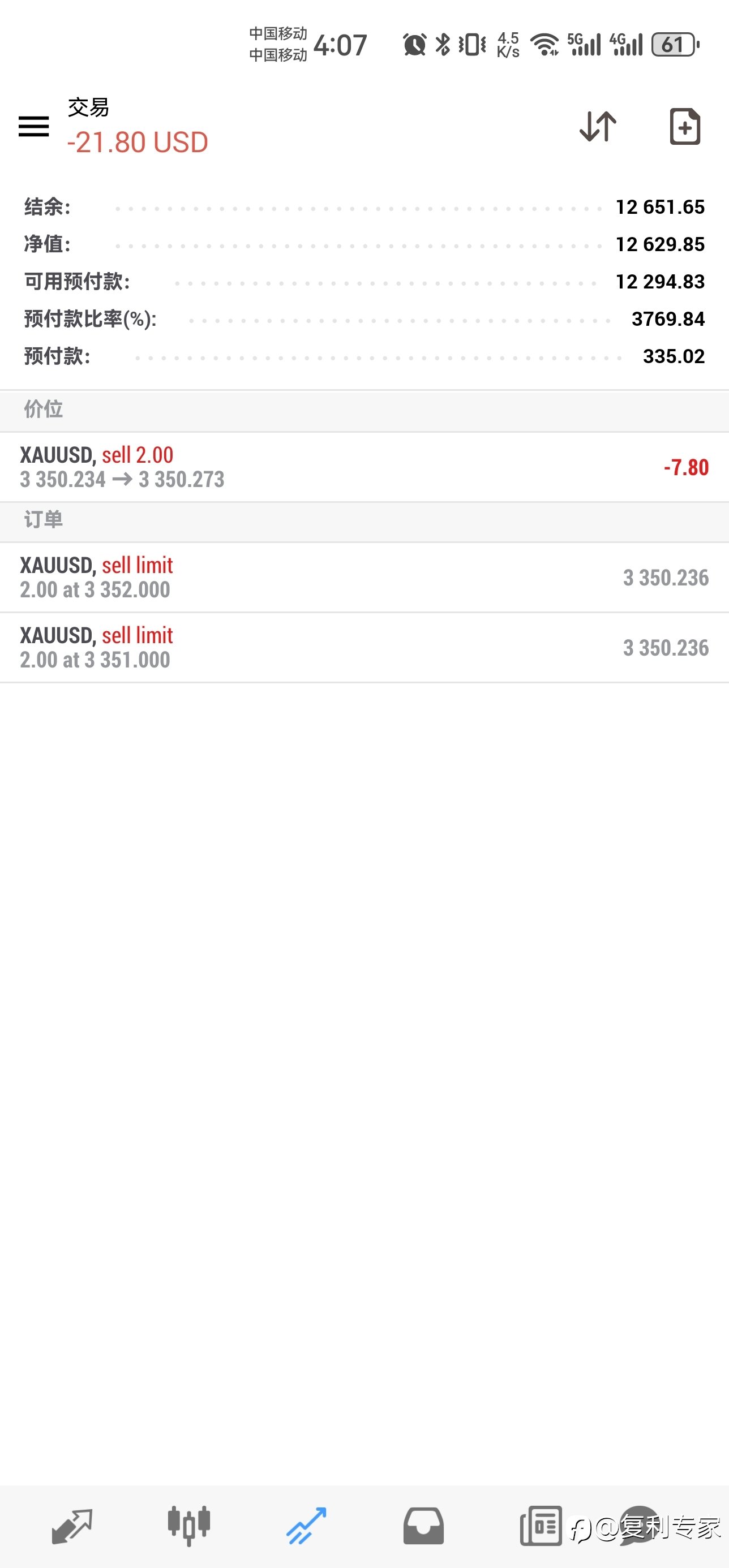Tap the 可用预付款 free margin row
This screenshot has height=1568, width=729.
(364, 281)
